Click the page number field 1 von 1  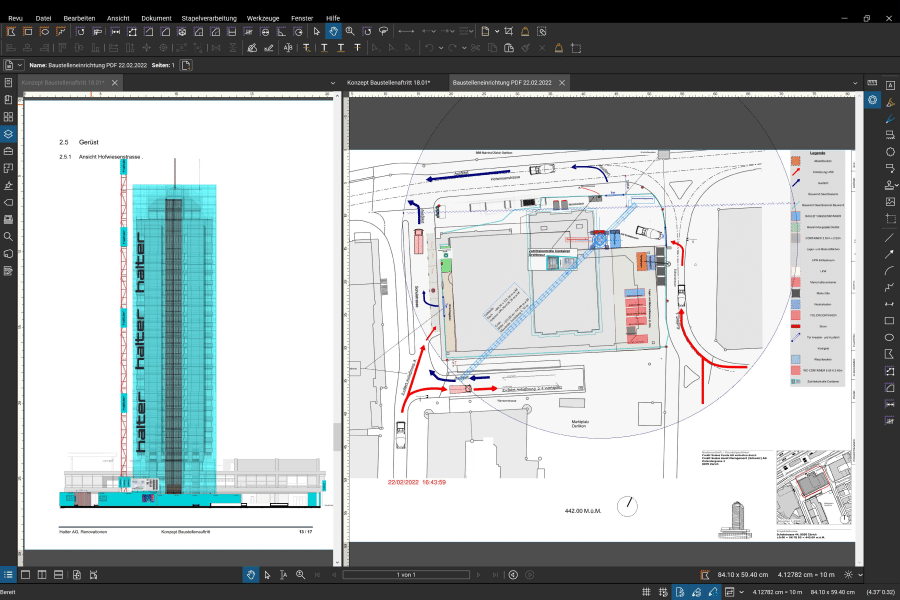pos(406,575)
